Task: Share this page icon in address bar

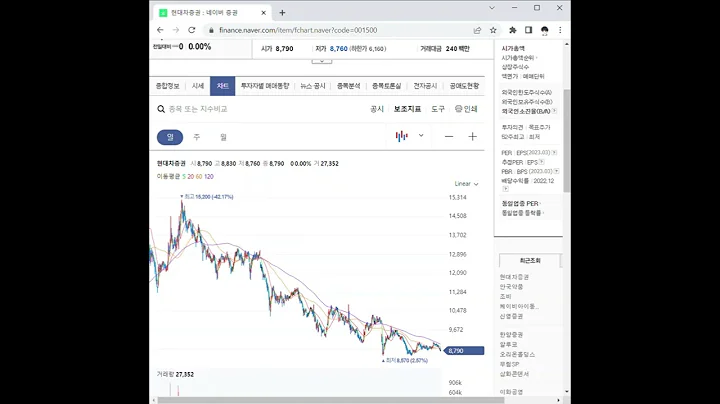Action: (477, 30)
